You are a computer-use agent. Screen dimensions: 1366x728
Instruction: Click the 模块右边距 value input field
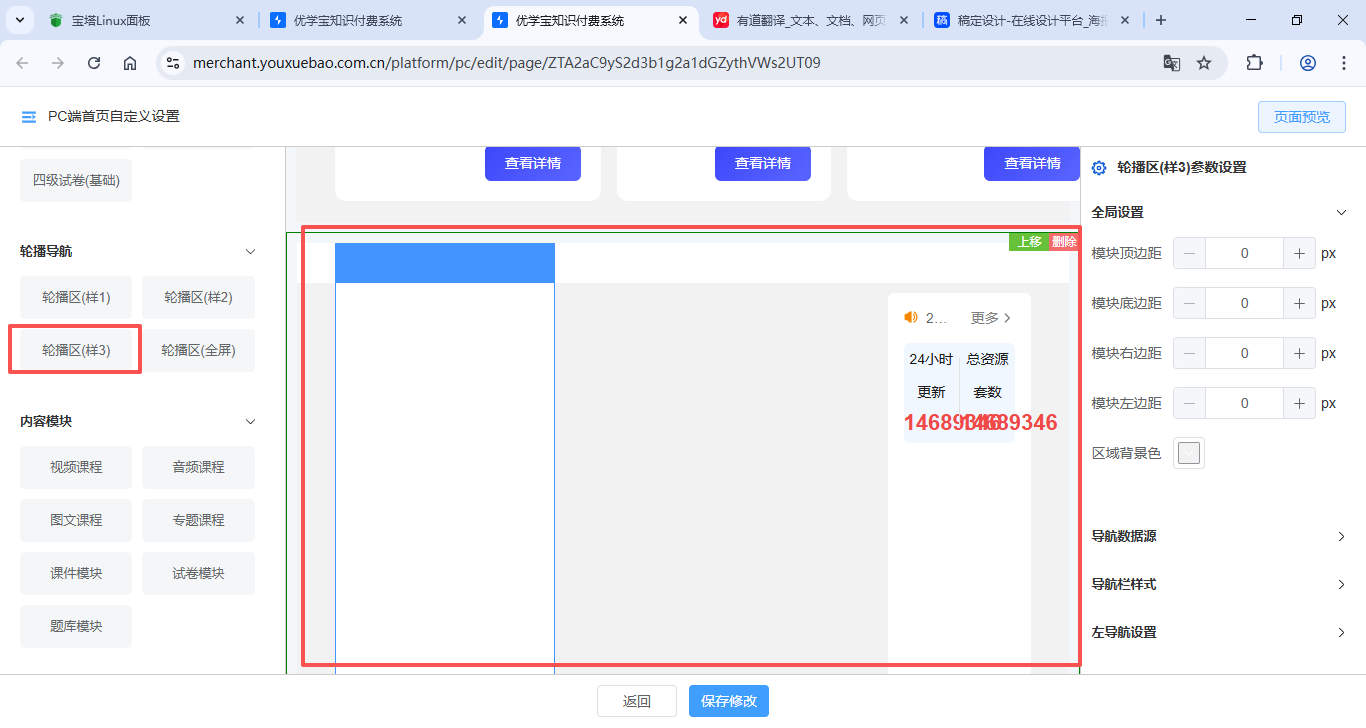point(1244,353)
